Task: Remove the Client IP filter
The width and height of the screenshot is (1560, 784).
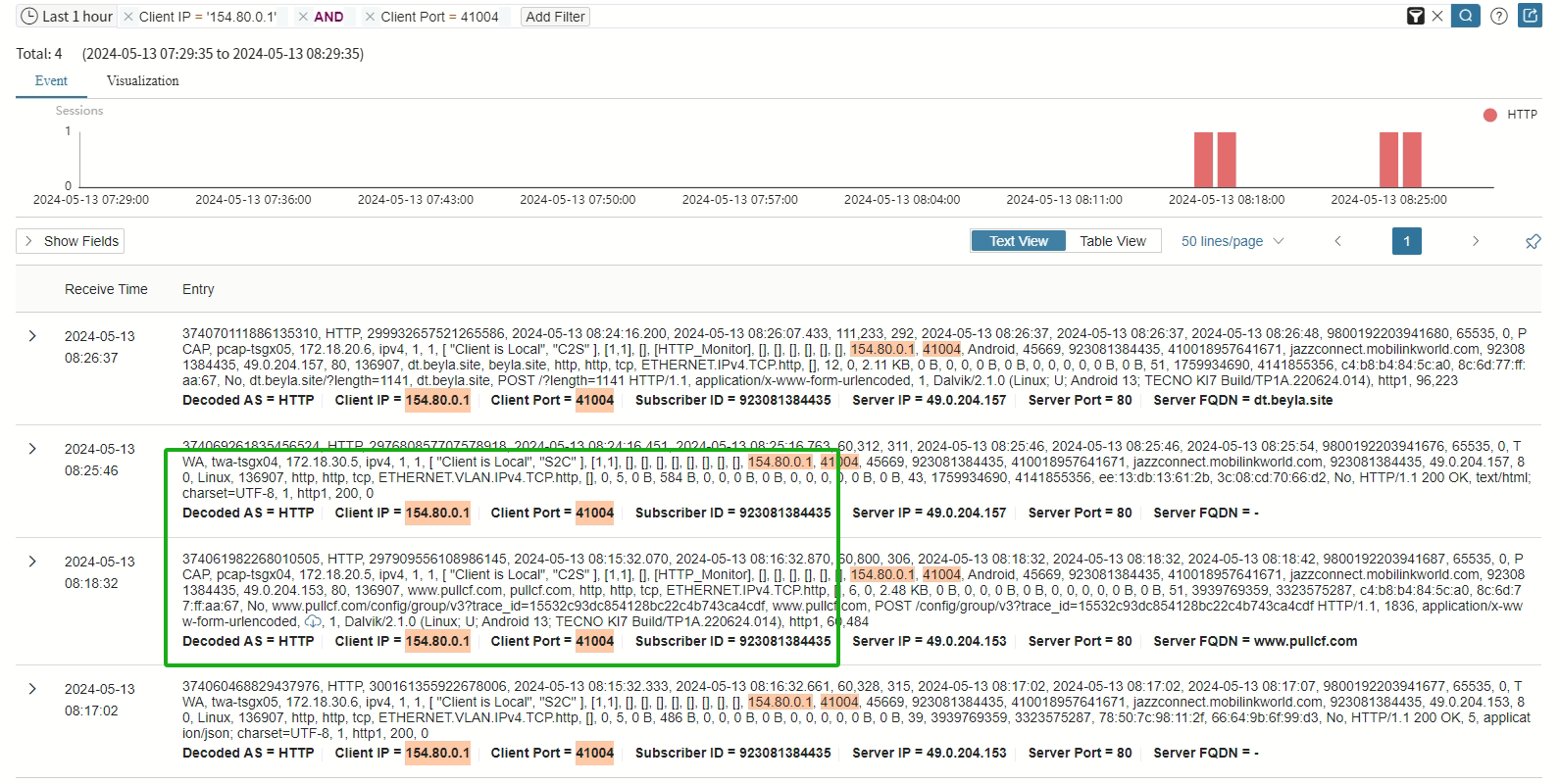Action: tap(128, 17)
